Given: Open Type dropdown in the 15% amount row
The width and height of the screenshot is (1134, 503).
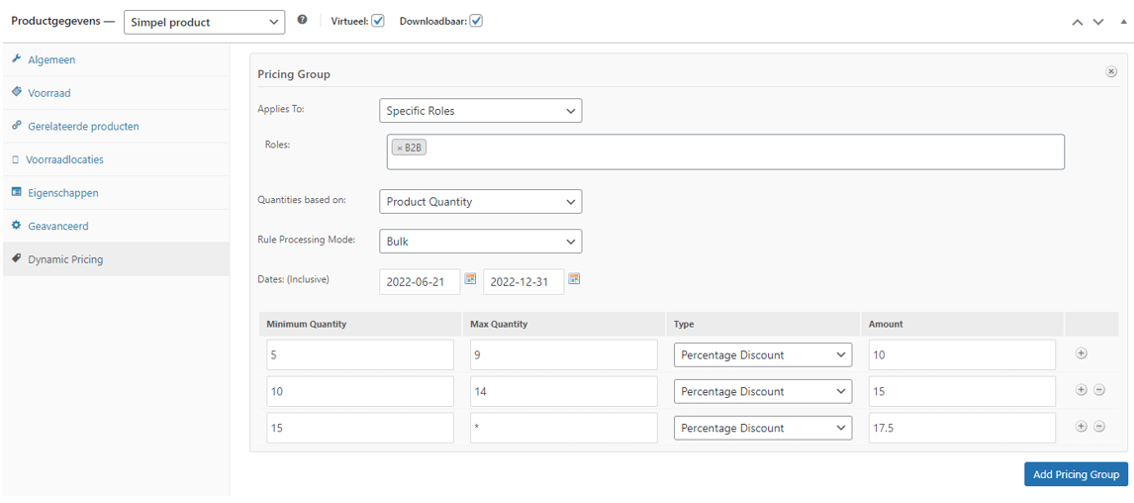Looking at the screenshot, I should pos(763,391).
